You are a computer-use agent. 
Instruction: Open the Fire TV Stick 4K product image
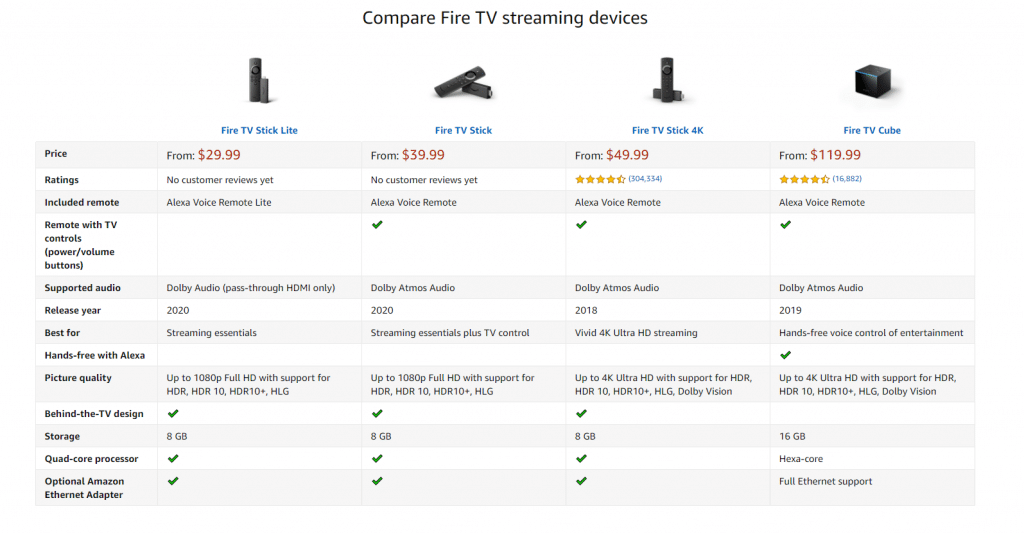pos(667,80)
